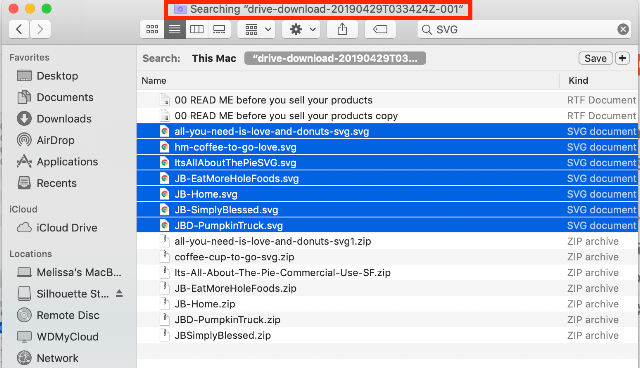Image resolution: width=640 pixels, height=368 pixels.
Task: Select JB-Home.zip archive
Action: (x=387, y=304)
